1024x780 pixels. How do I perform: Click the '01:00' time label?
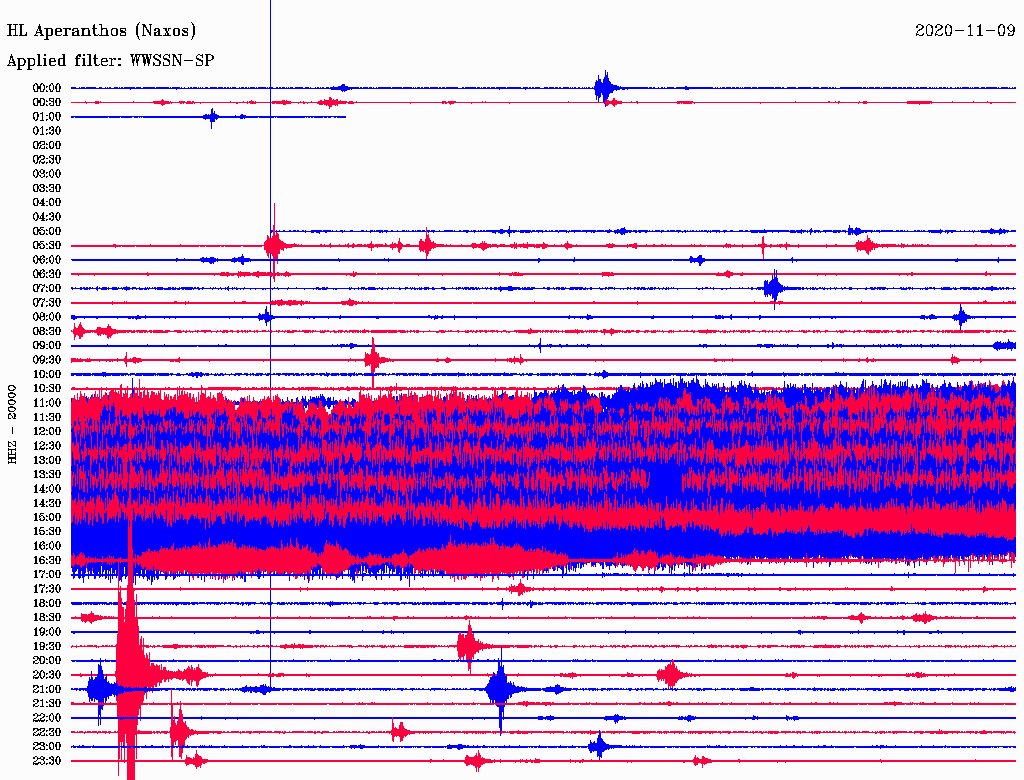[x=47, y=117]
